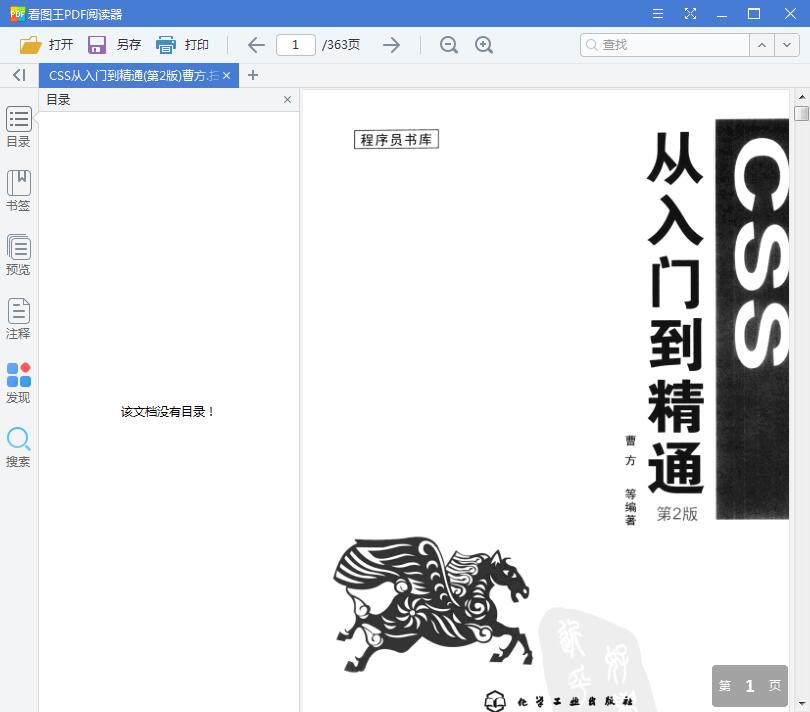Open the 预览 preview panel
Image resolution: width=810 pixels, height=712 pixels.
18,254
